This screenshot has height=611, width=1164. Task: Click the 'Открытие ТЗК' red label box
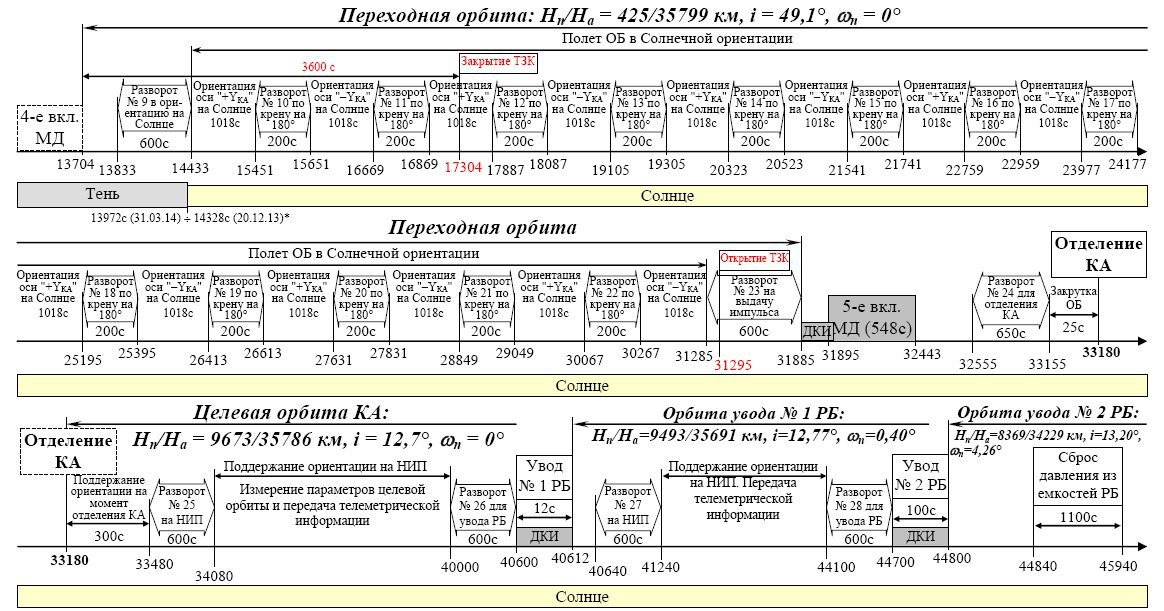(x=754, y=259)
